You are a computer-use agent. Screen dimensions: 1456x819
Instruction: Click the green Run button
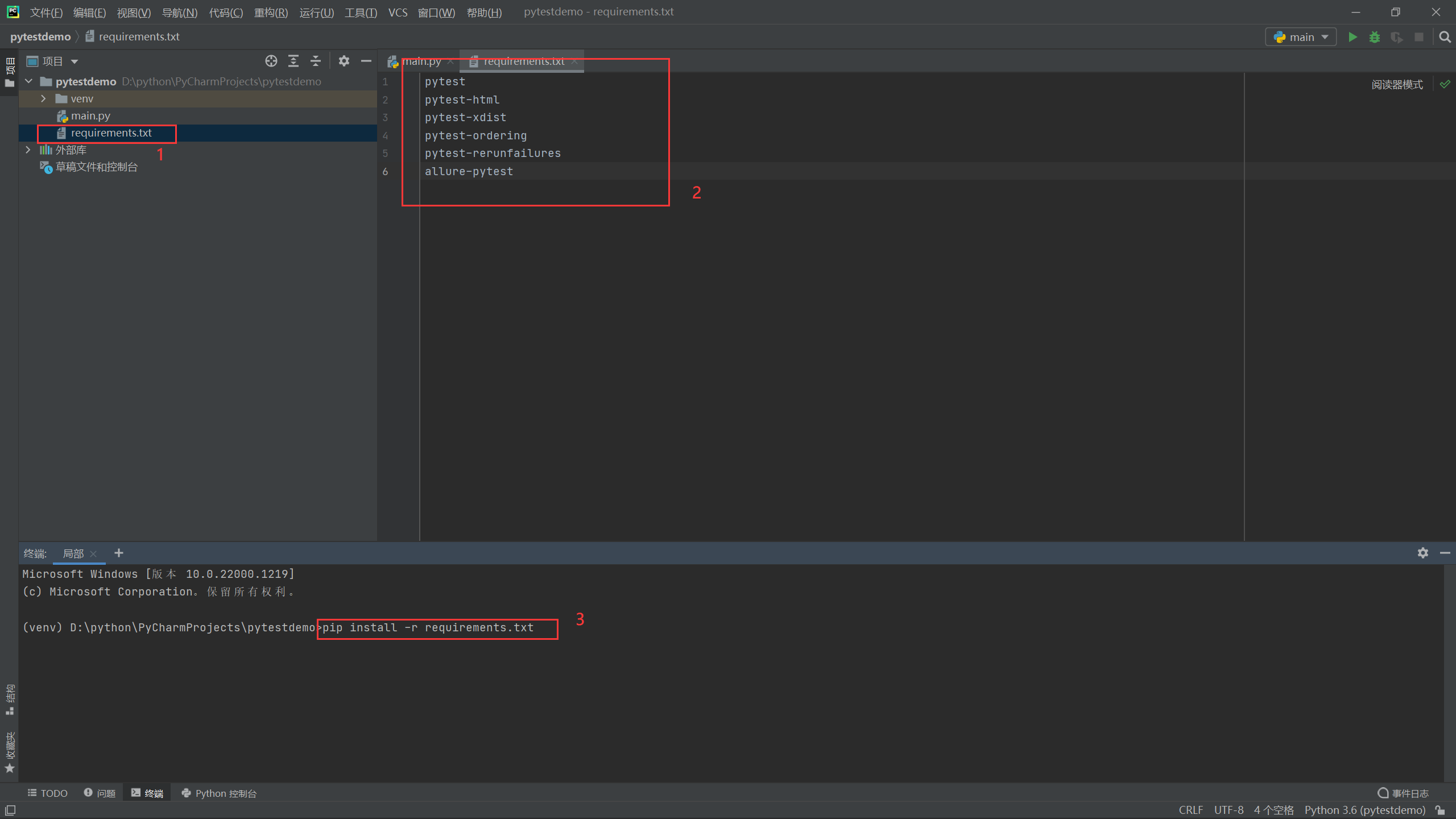pyautogui.click(x=1352, y=37)
